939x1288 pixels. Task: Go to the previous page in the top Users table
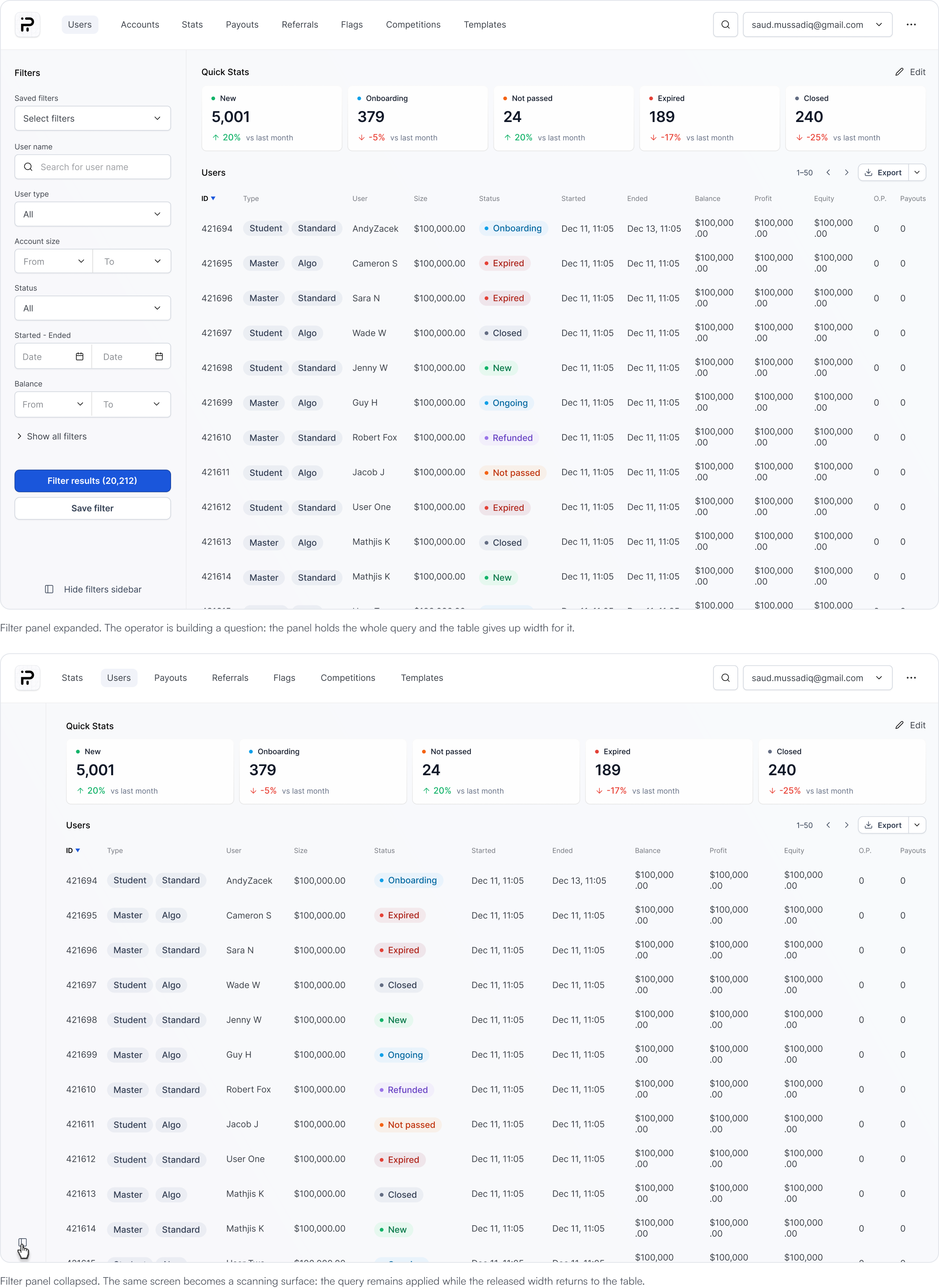828,172
